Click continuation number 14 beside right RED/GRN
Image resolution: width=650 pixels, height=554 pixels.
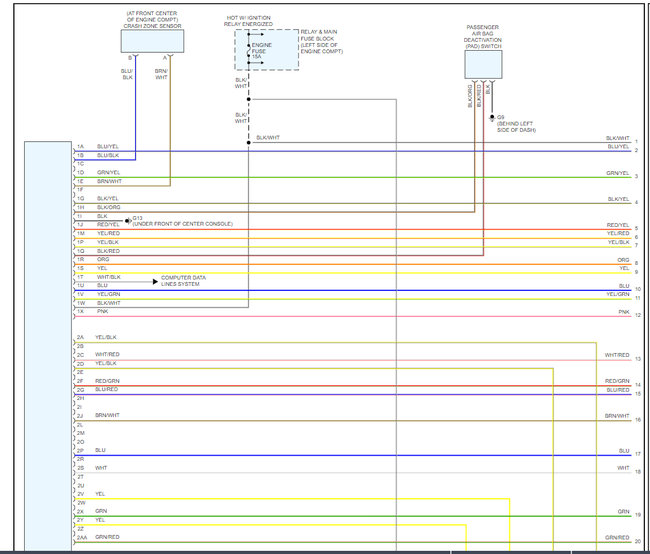pyautogui.click(x=638, y=385)
